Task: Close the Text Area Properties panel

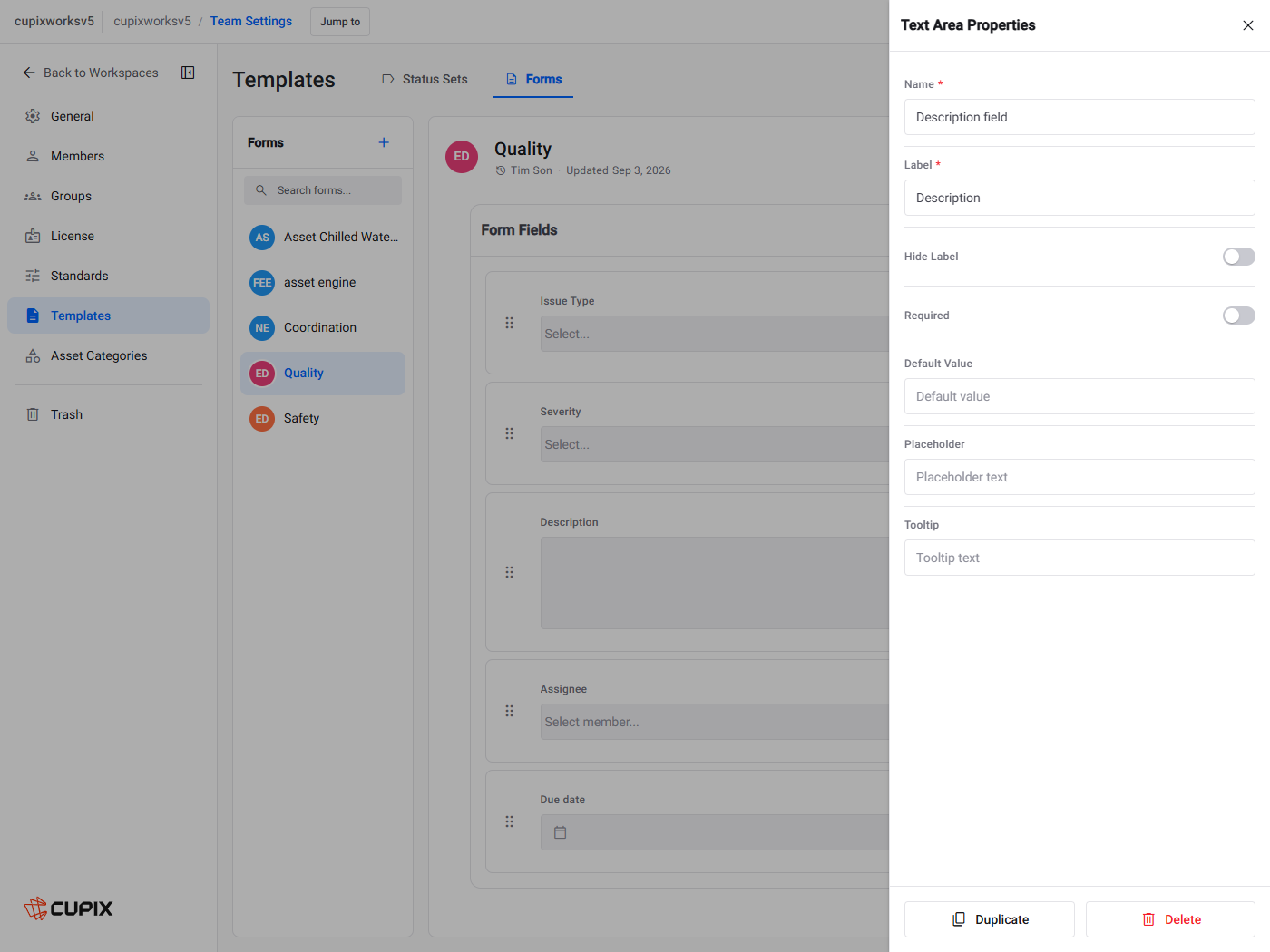Action: pyautogui.click(x=1248, y=25)
